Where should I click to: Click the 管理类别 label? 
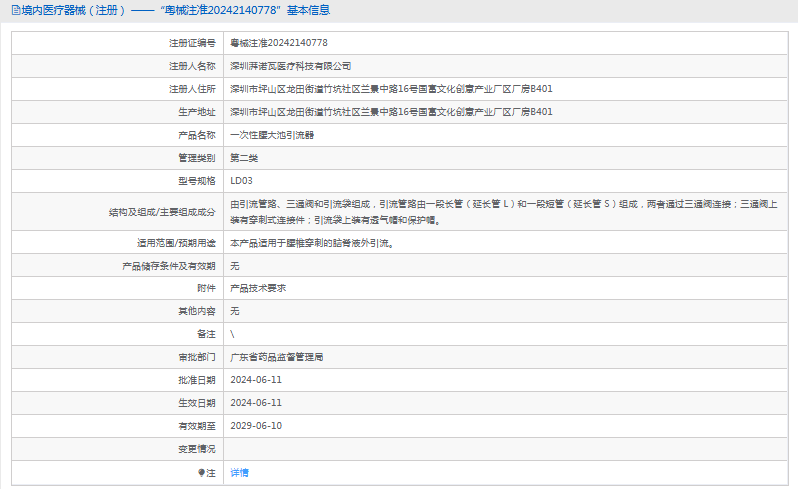tap(197, 158)
